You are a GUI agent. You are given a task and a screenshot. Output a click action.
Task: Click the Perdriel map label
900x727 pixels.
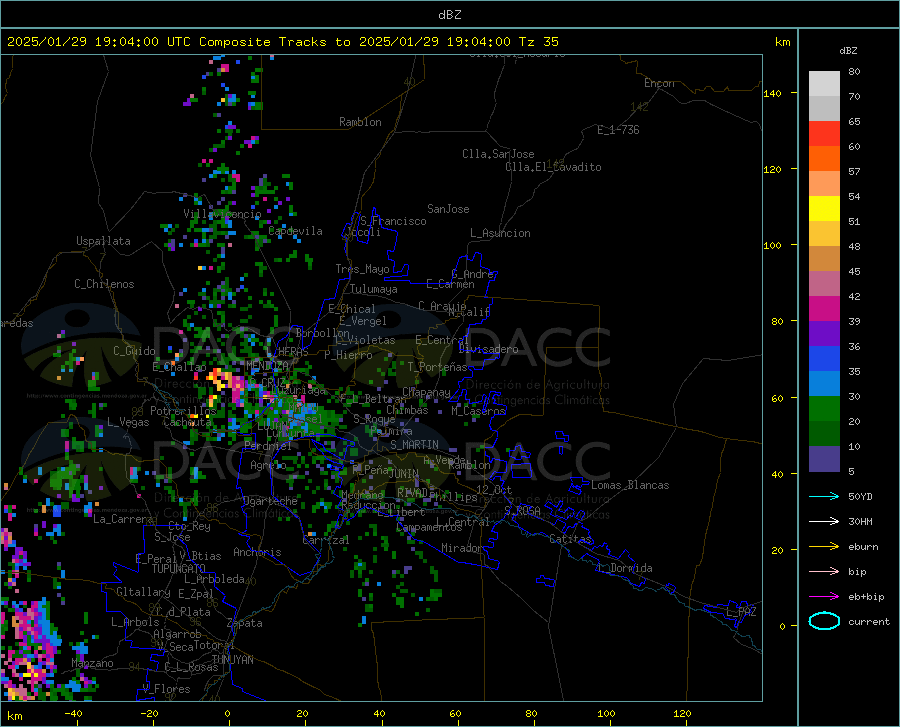pos(268,445)
